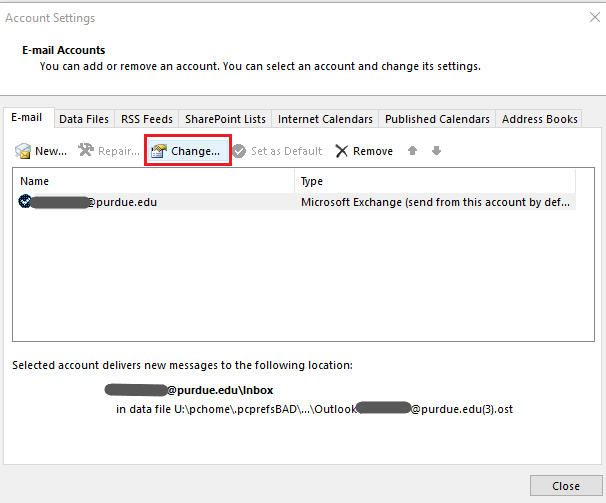606x503 pixels.
Task: Switch to the E-mail tab
Action: tap(27, 118)
